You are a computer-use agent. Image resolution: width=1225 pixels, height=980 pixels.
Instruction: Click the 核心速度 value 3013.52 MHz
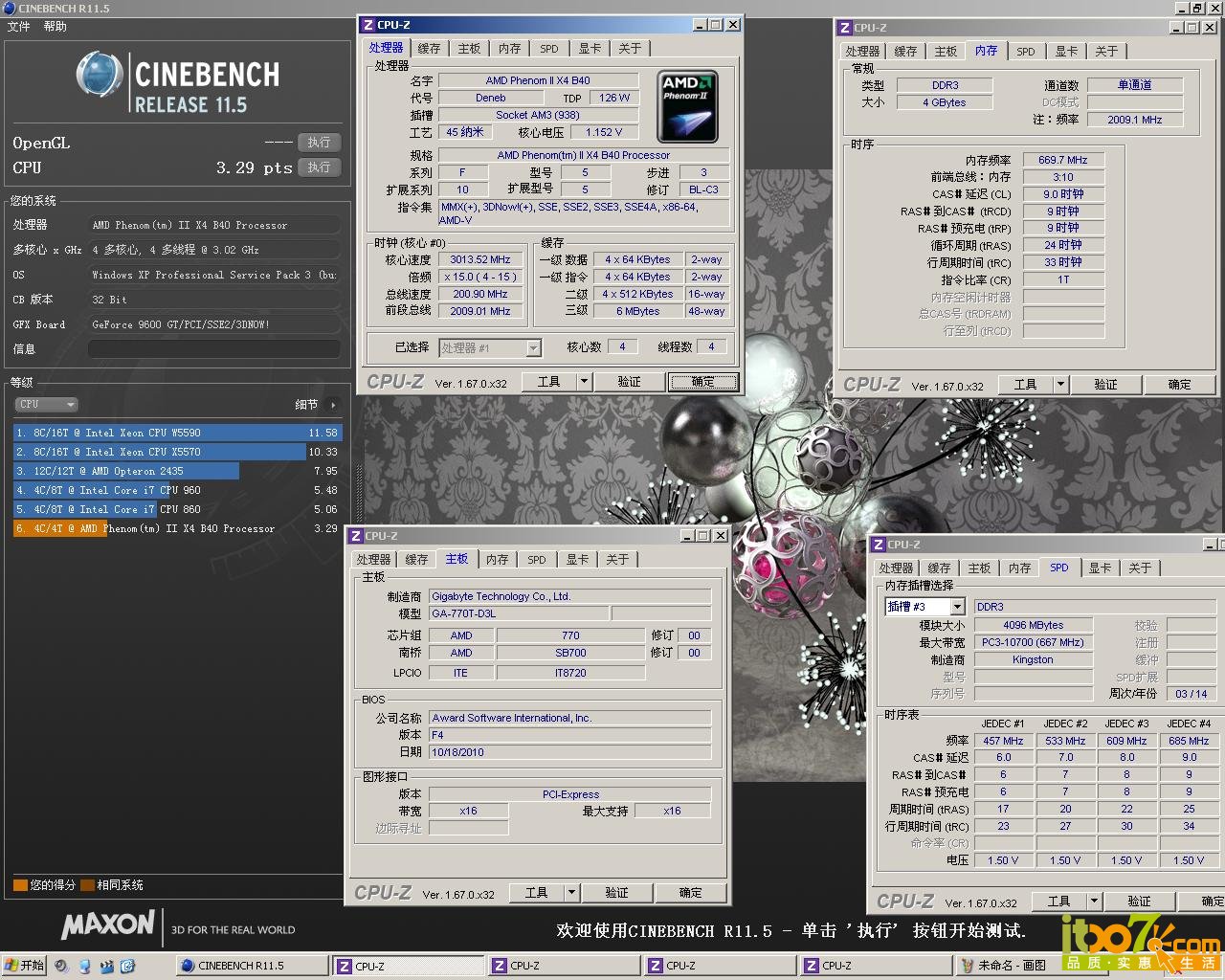coord(480,259)
